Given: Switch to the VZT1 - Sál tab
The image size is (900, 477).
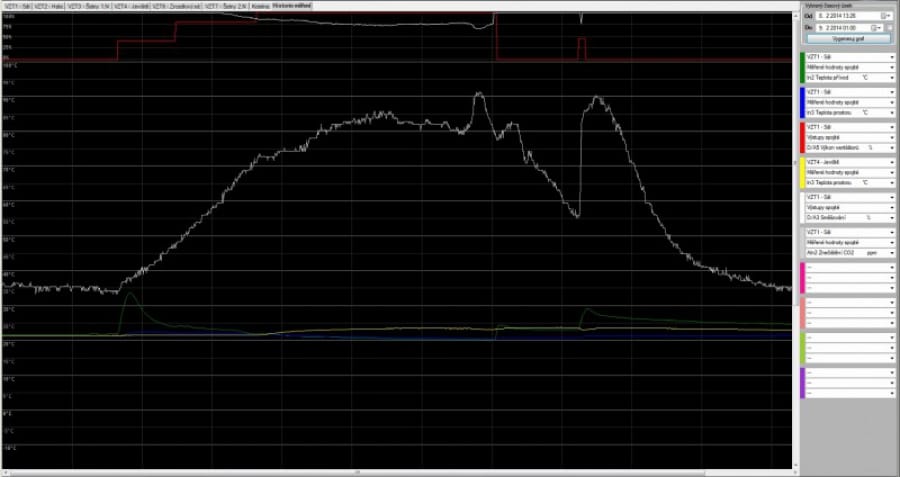Looking at the screenshot, I should pos(16,6).
